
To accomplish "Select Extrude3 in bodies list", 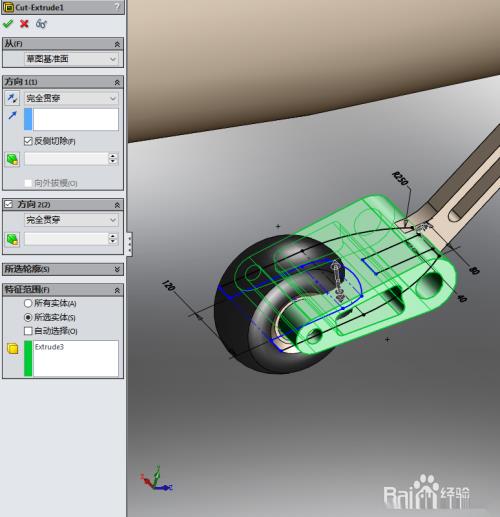I will (49, 347).
